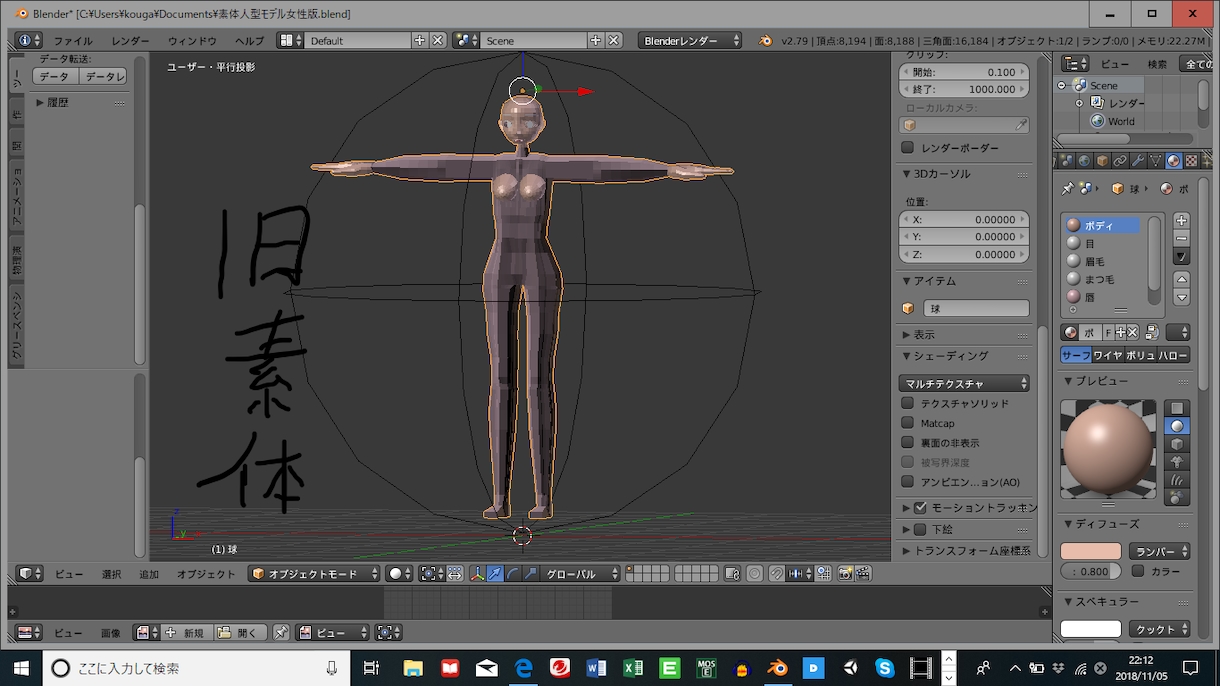Open the World properties tab icon

pos(1084,161)
